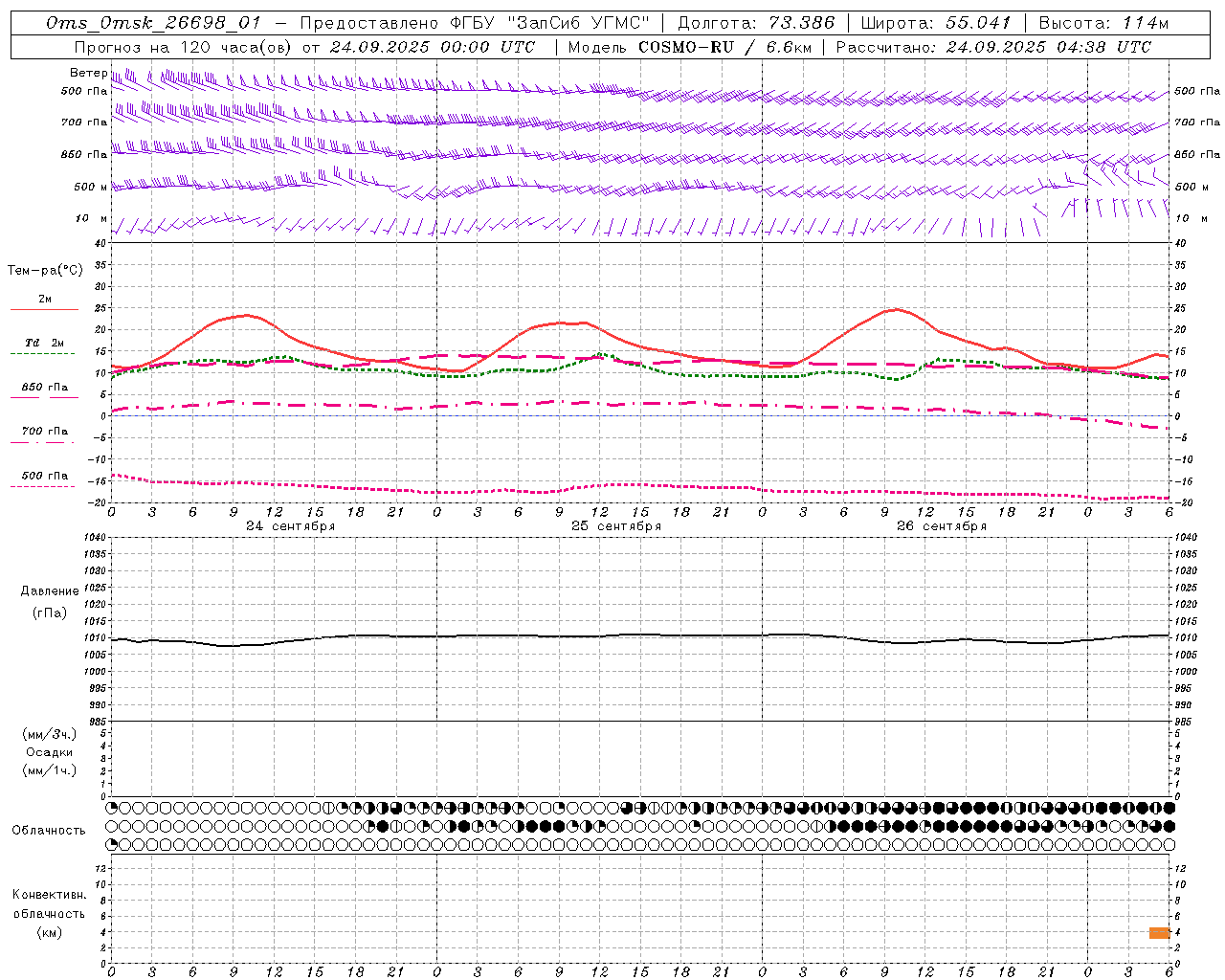Click the Td 2м legend entry

pyautogui.click(x=44, y=342)
